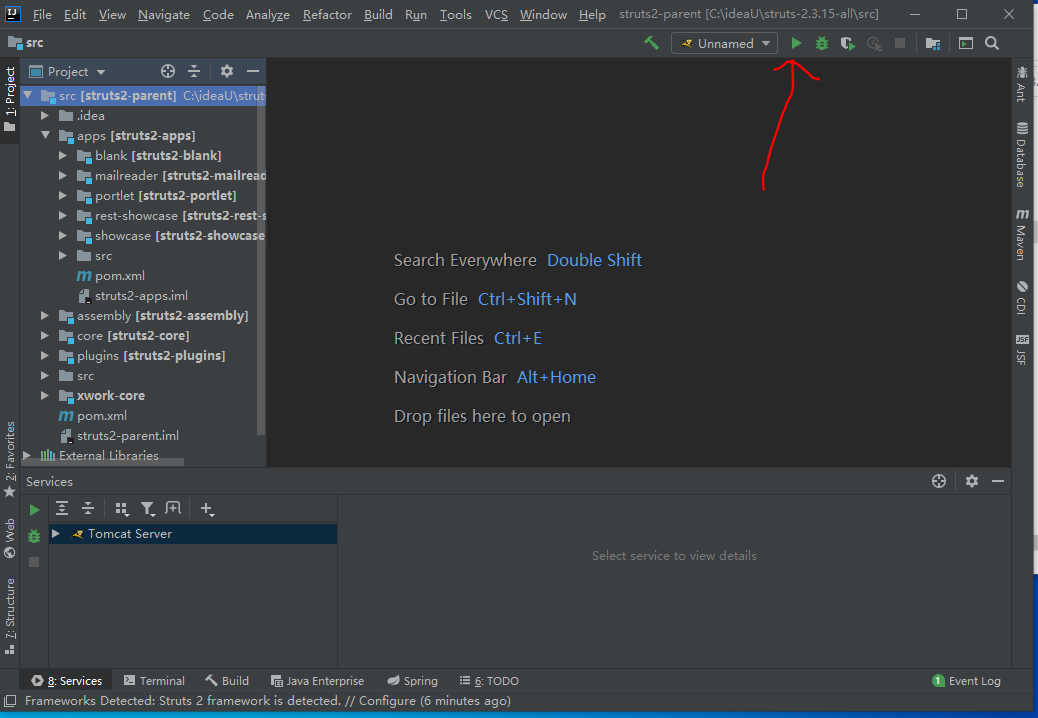The width and height of the screenshot is (1038, 718).
Task: Open the Navigate menu
Action: (x=164, y=15)
